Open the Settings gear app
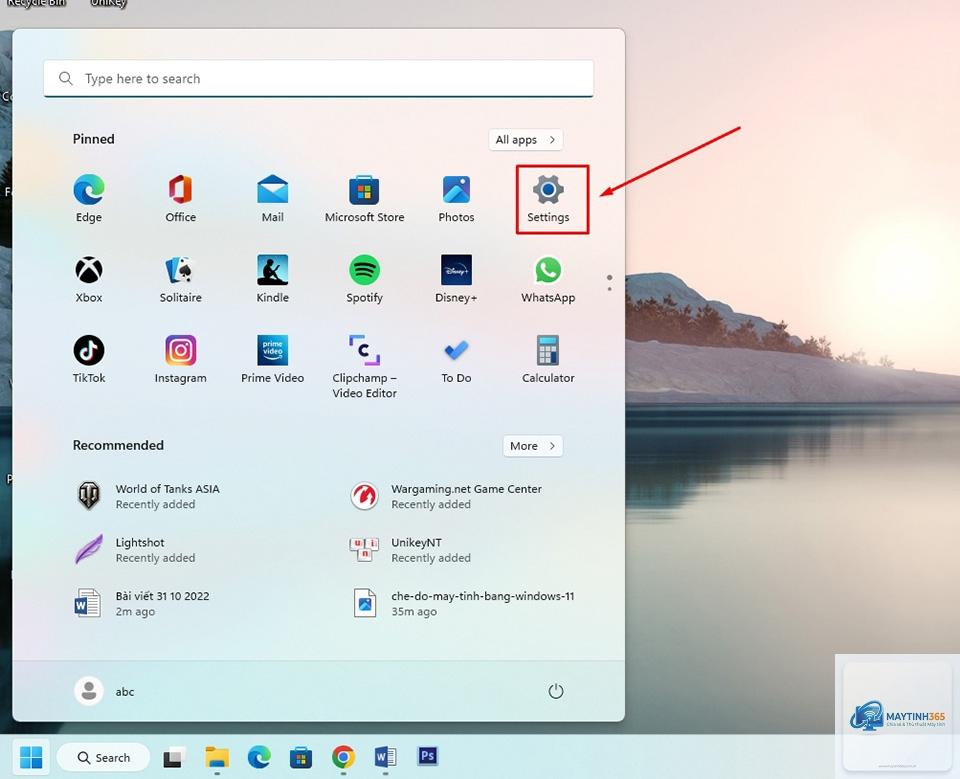 coord(548,199)
